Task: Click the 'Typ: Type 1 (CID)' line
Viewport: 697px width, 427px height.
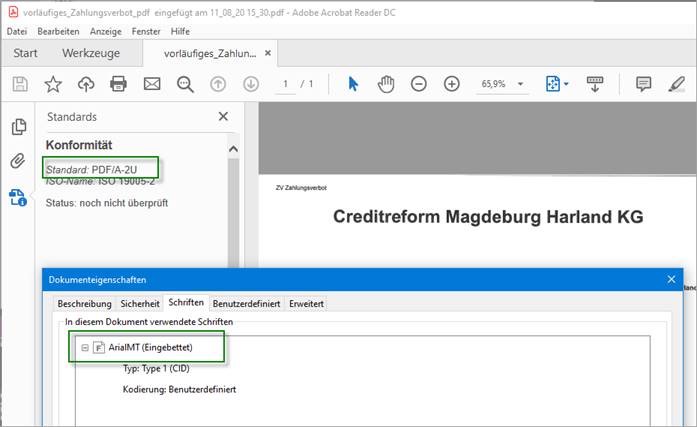Action: click(156, 368)
